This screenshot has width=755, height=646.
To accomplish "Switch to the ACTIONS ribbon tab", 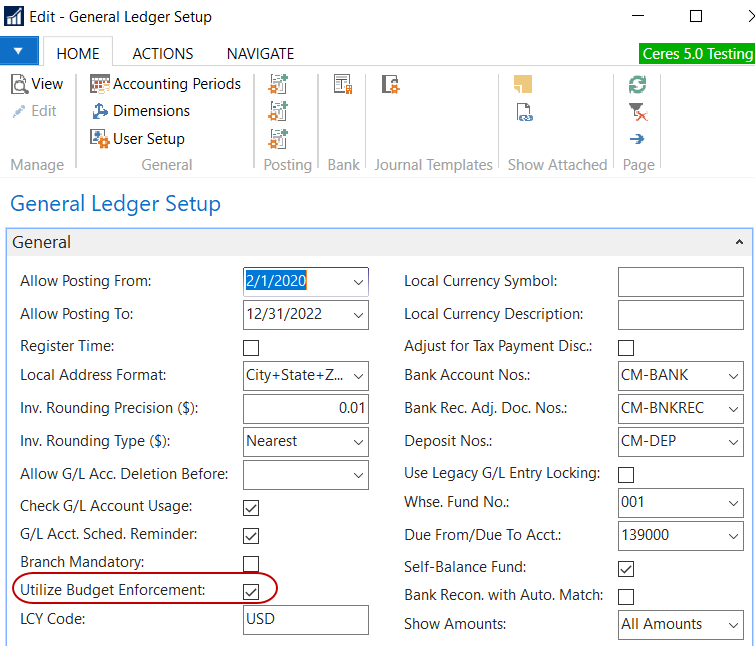I will 163,54.
